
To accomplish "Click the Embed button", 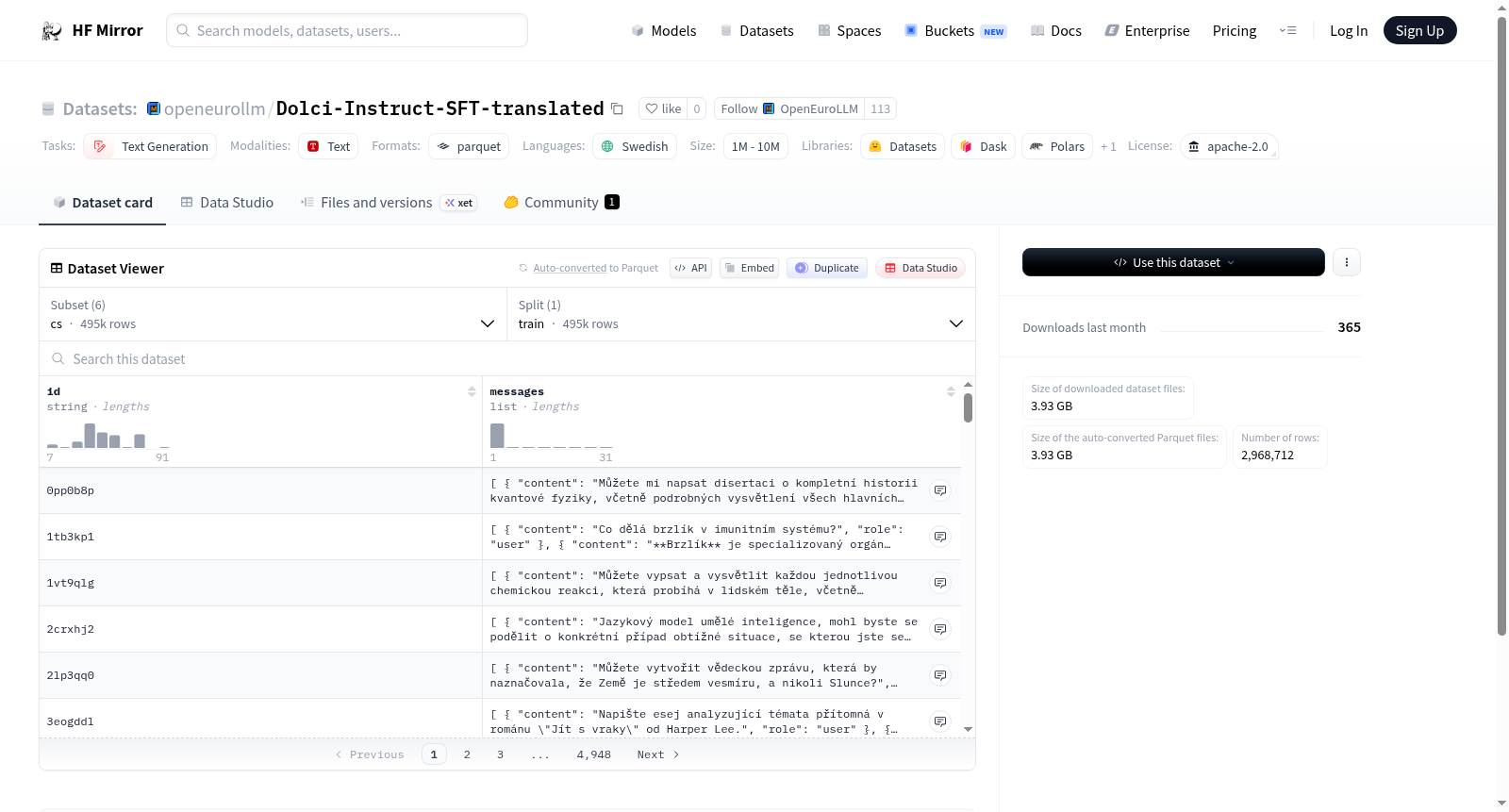I will (x=750, y=268).
